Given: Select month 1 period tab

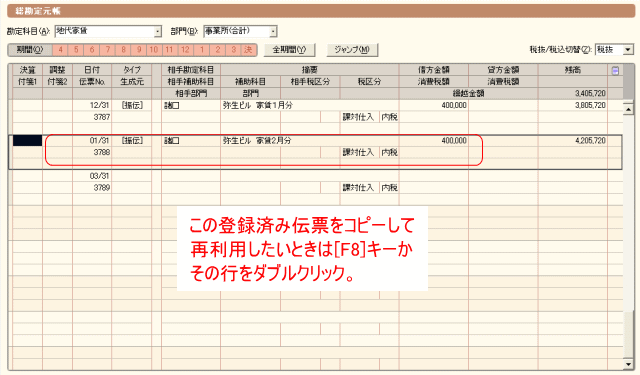Looking at the screenshot, I should 202,50.
